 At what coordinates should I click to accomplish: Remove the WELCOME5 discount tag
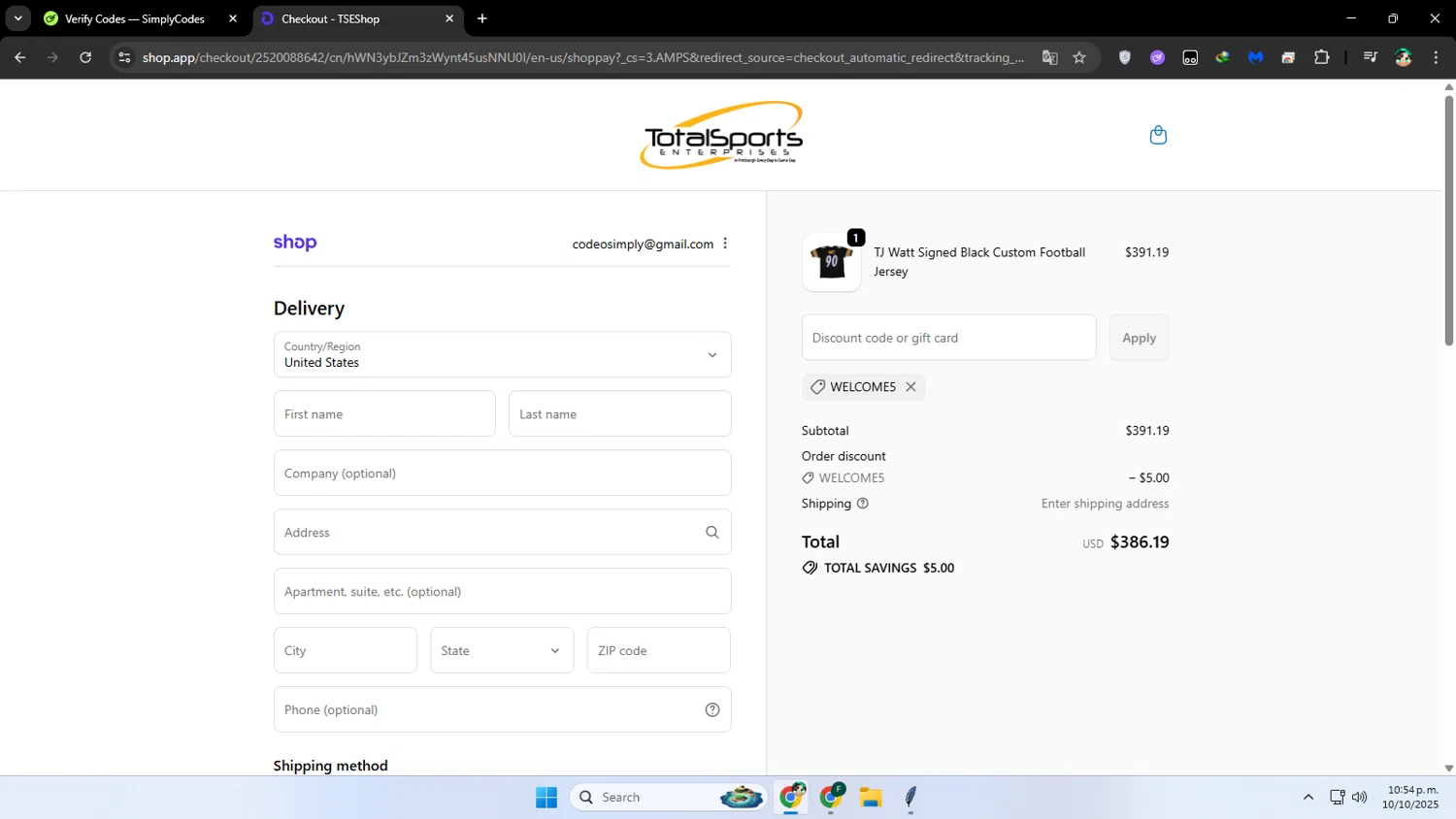pyautogui.click(x=910, y=387)
